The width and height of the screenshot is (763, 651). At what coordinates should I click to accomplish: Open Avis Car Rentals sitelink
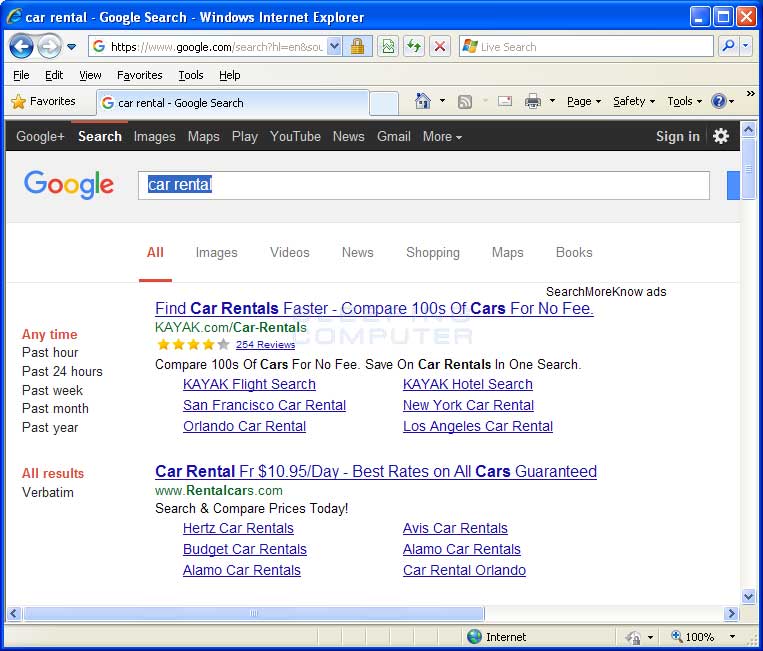455,528
